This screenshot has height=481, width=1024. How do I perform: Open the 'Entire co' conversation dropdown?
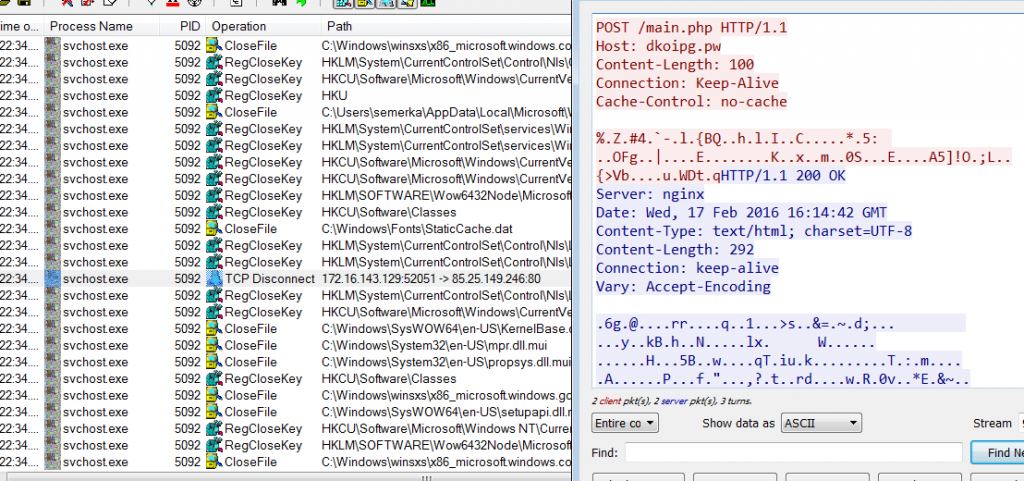[624, 424]
